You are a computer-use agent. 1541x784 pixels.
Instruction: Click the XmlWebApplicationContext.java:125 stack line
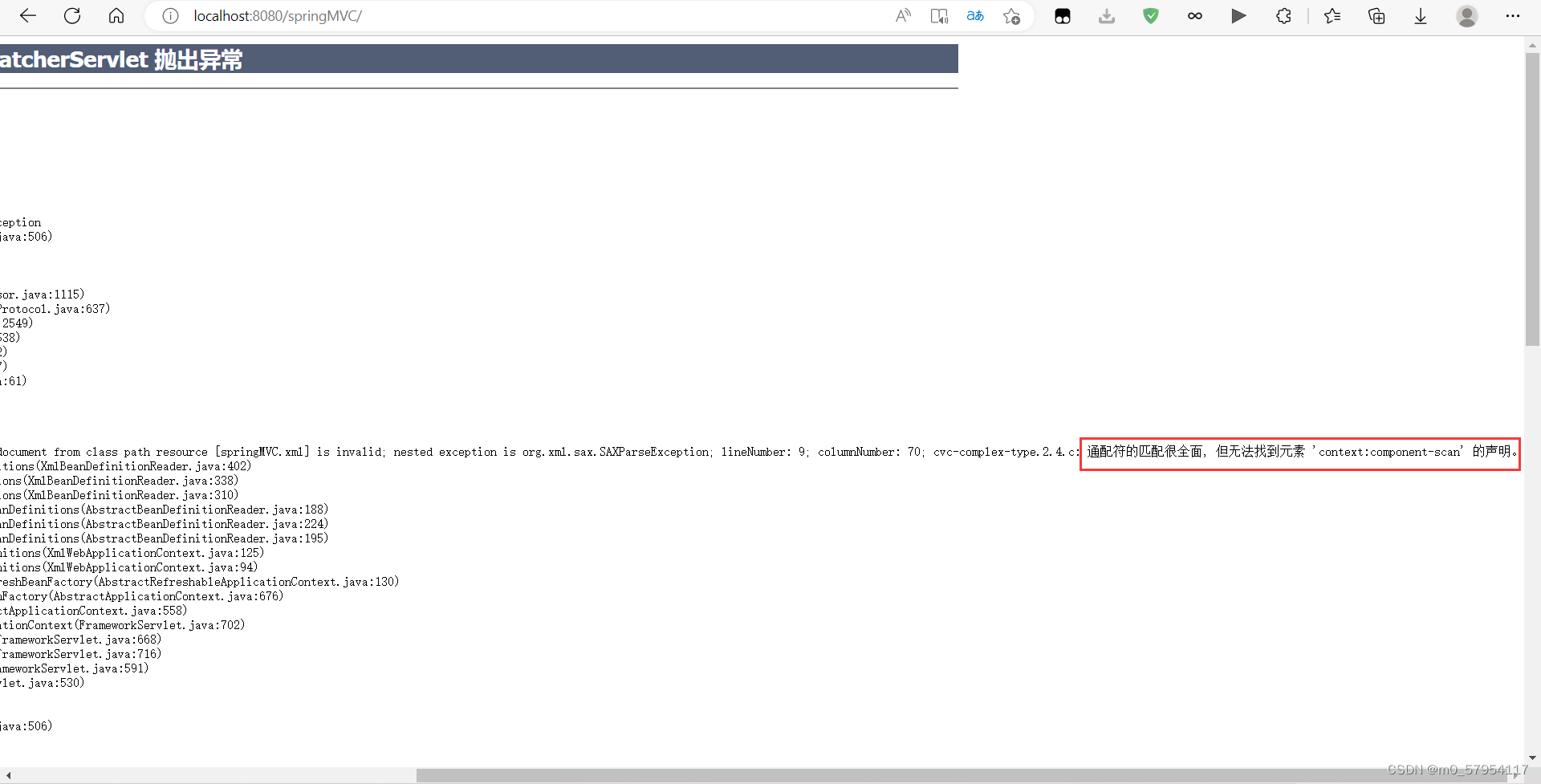132,553
